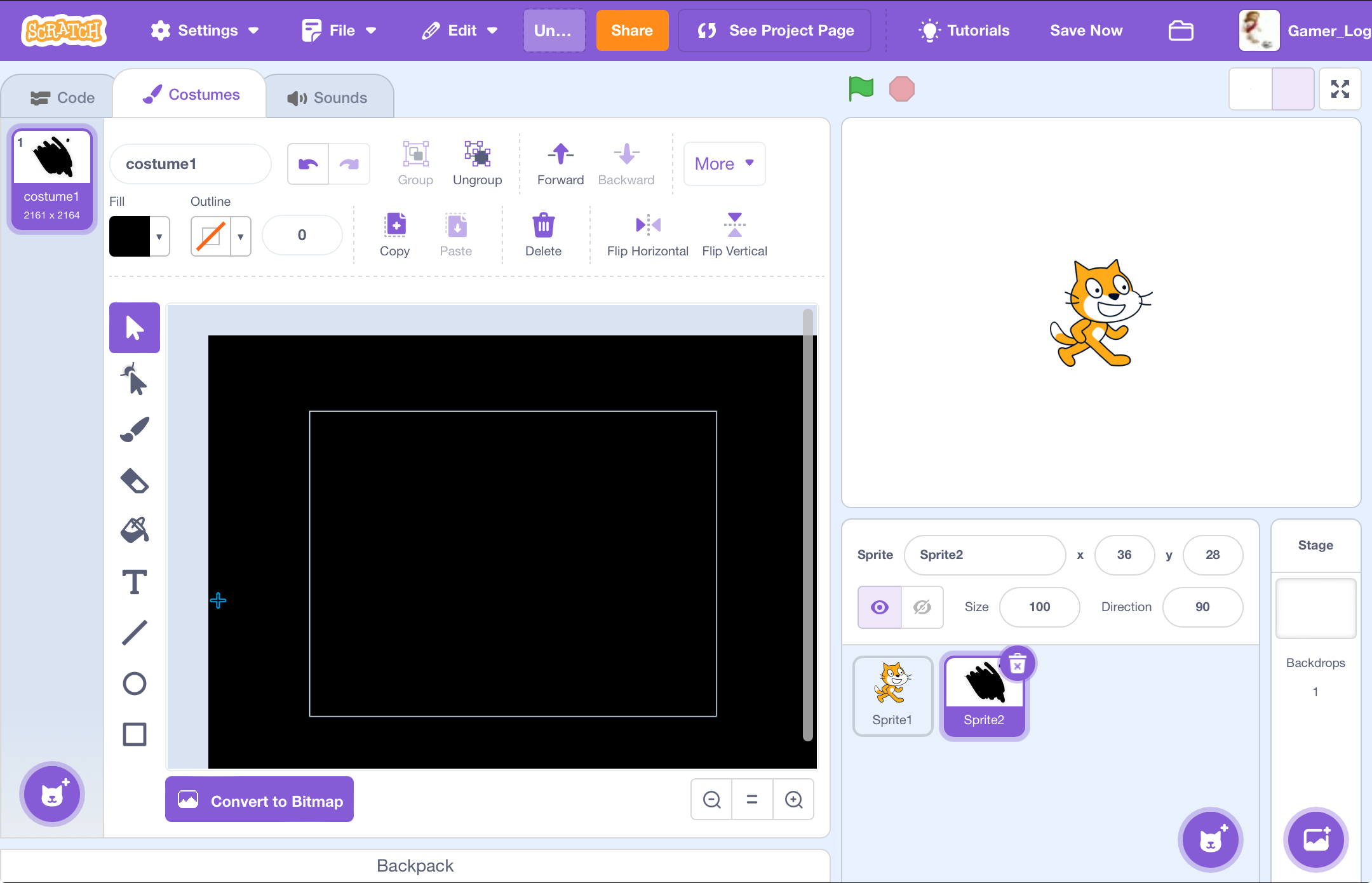The width and height of the screenshot is (1372, 883).
Task: Delete Sprite2 with the trash icon
Action: tap(1017, 664)
